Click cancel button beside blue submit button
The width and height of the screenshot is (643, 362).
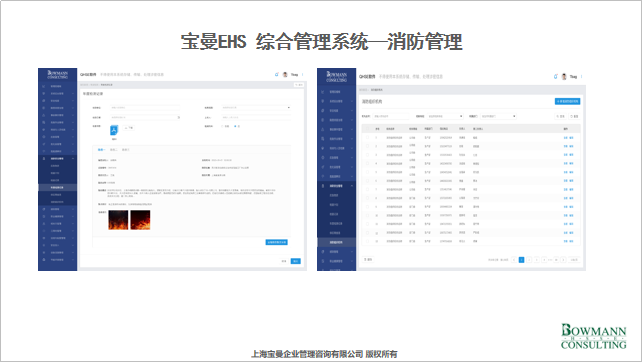point(284,261)
